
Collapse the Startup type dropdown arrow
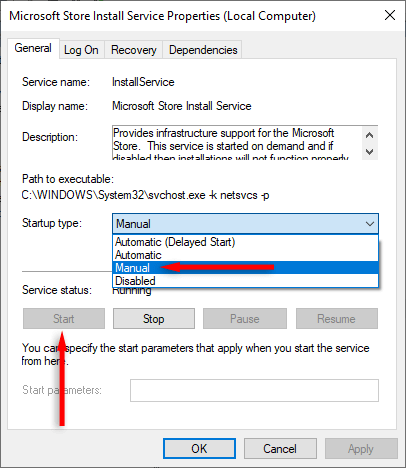point(370,224)
